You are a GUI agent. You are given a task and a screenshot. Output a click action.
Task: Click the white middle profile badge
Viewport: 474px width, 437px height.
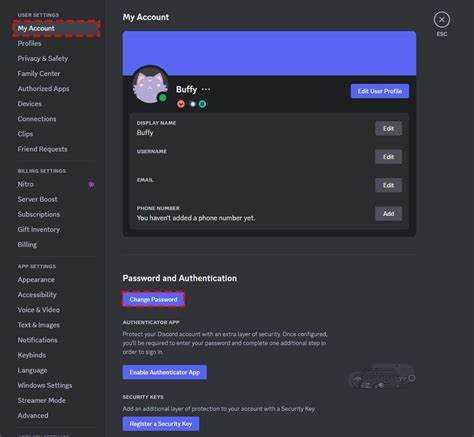pyautogui.click(x=192, y=104)
